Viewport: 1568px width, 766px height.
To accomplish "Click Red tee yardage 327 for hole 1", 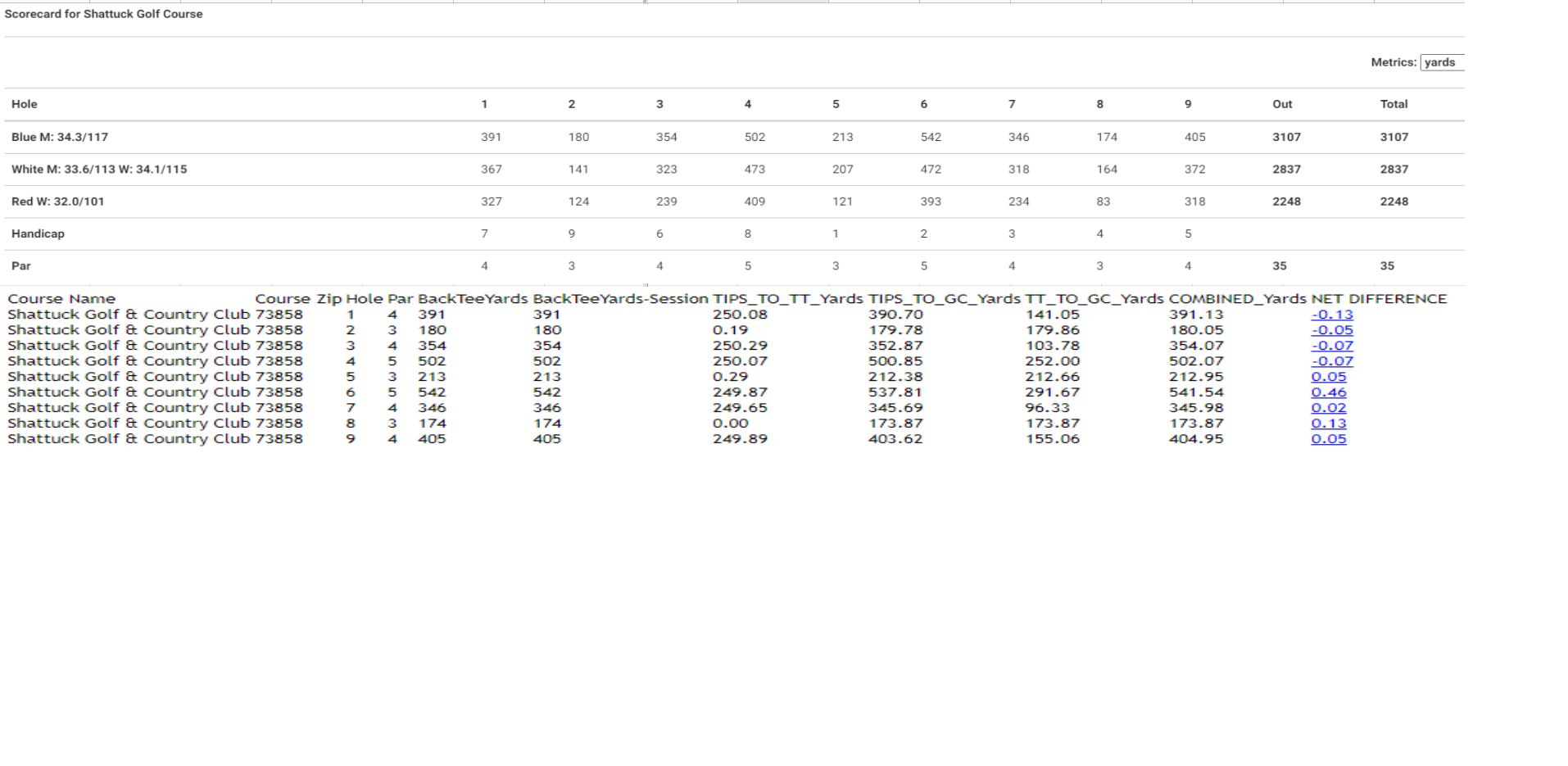I will pyautogui.click(x=491, y=202).
